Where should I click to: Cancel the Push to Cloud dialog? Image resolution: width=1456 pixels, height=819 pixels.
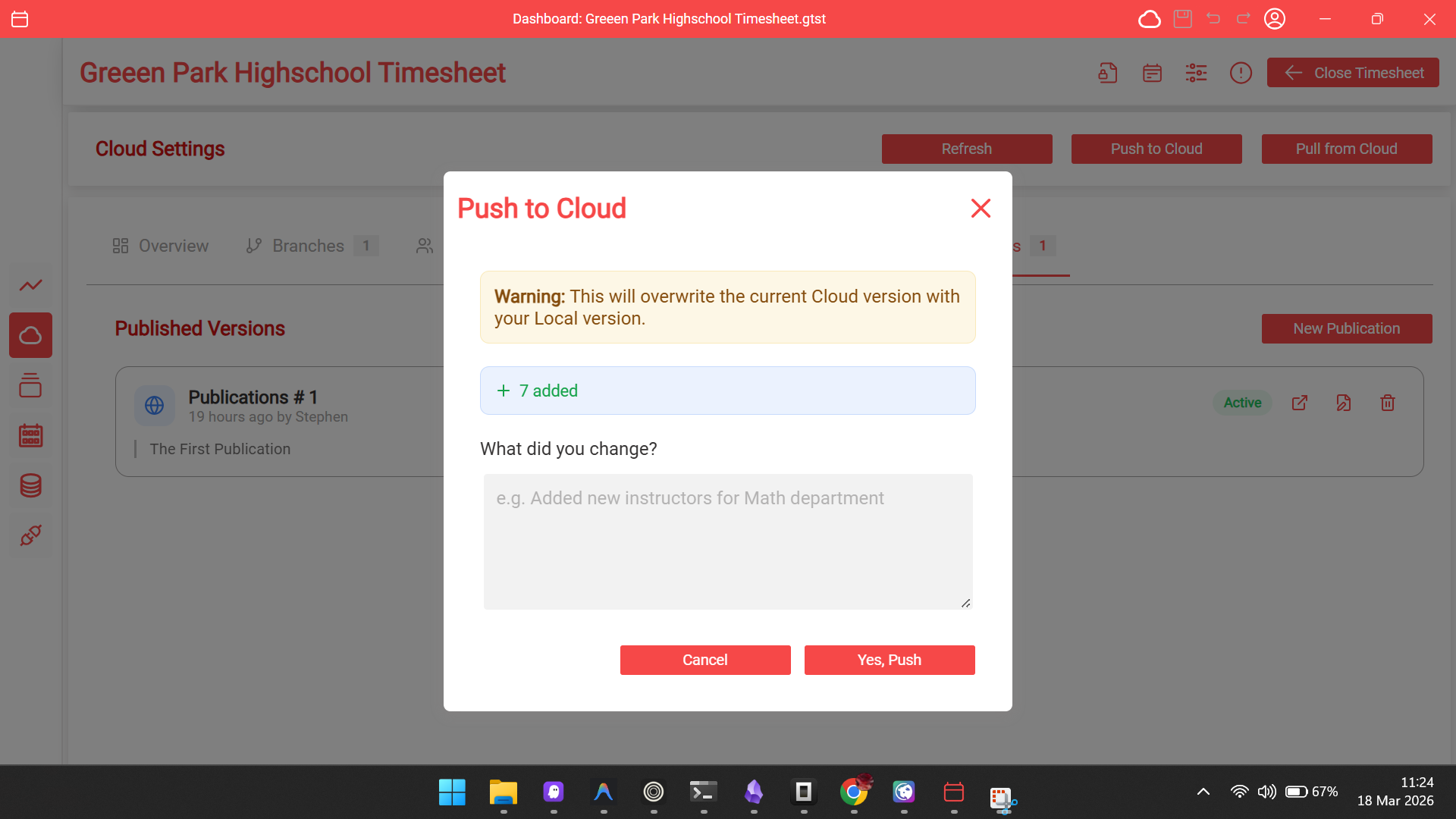pyautogui.click(x=704, y=660)
